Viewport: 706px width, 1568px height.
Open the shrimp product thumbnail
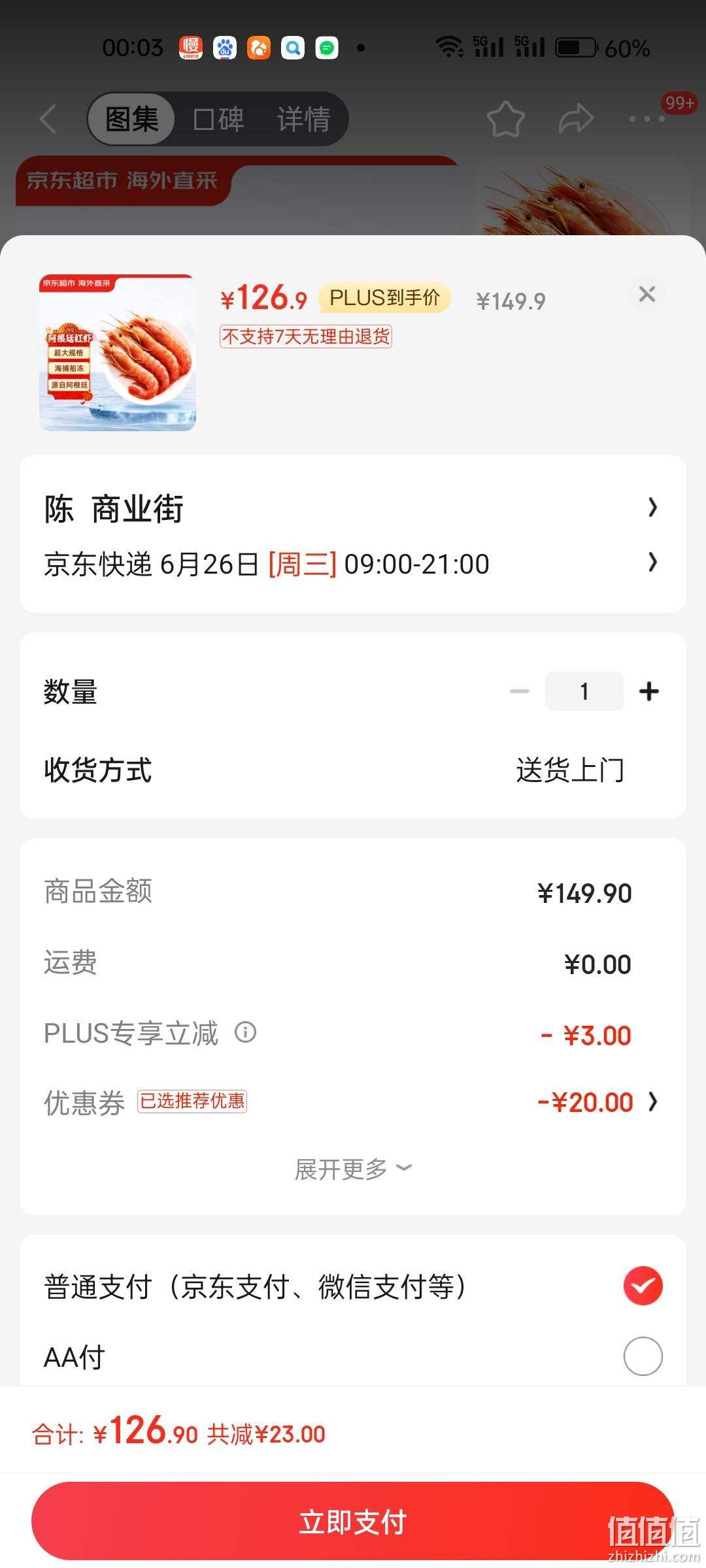[118, 353]
